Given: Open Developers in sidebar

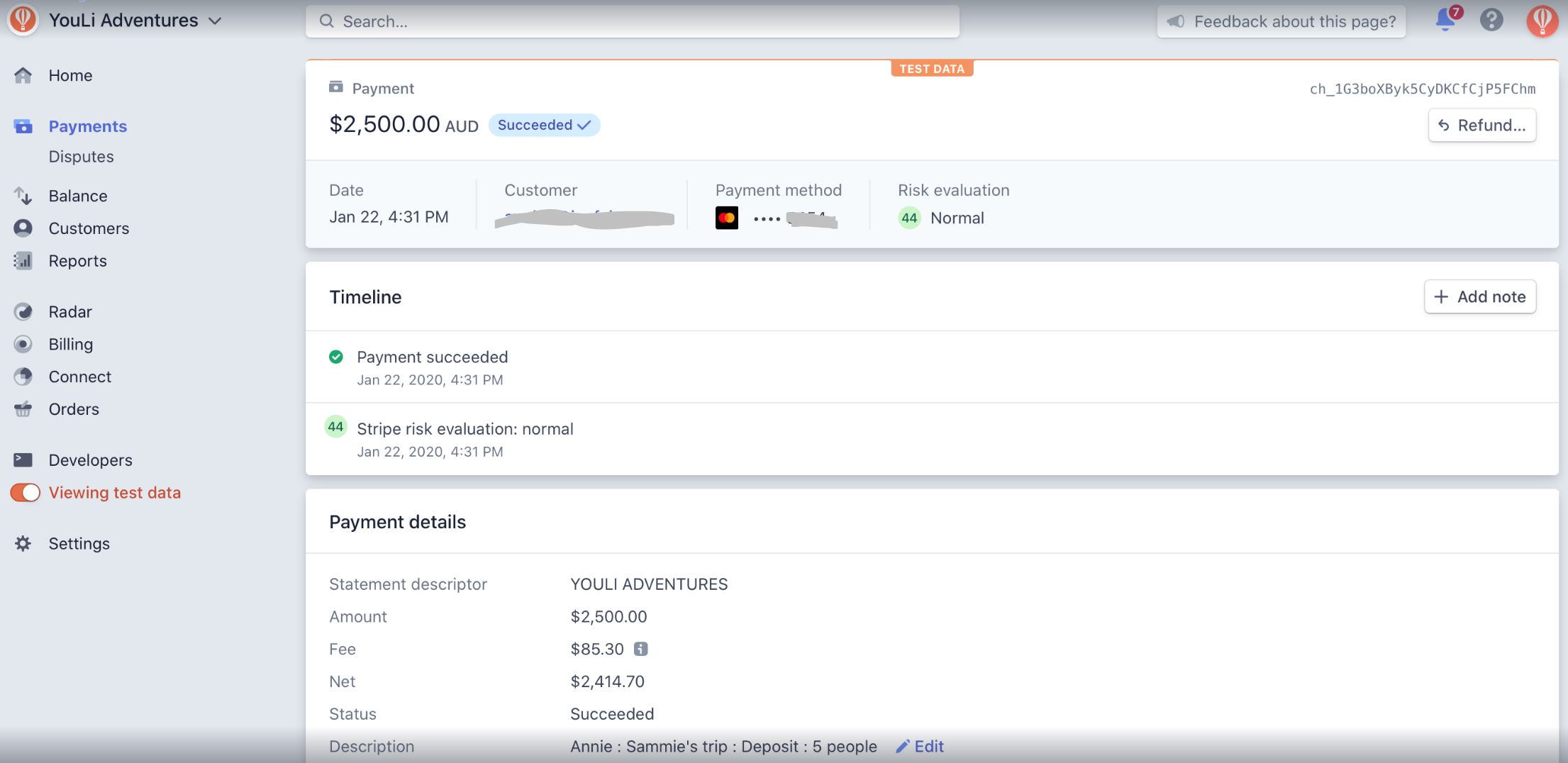Looking at the screenshot, I should click(90, 460).
